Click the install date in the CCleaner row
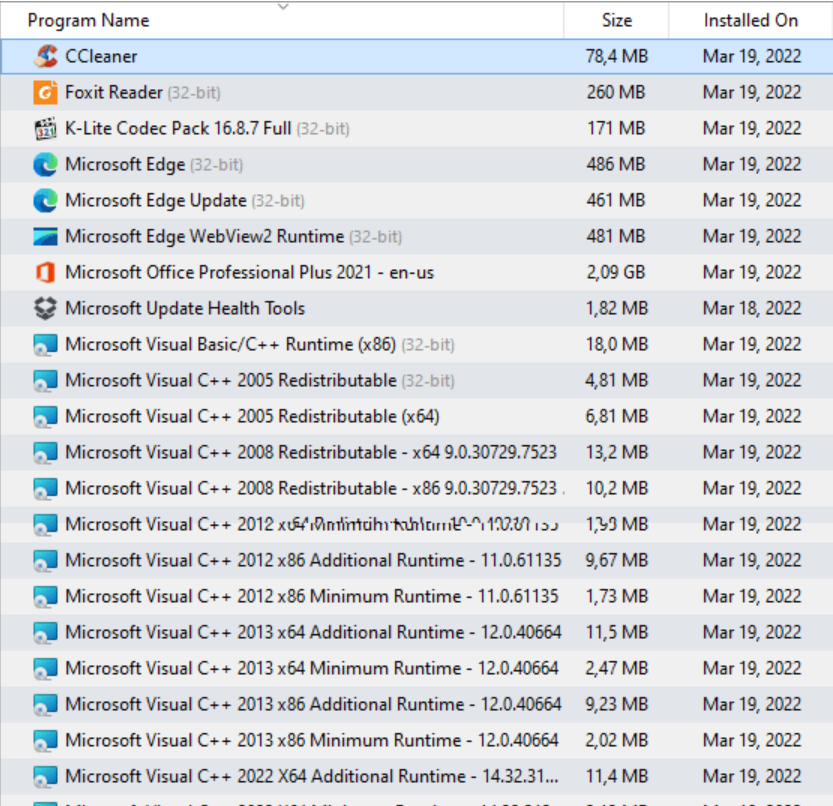 point(752,56)
